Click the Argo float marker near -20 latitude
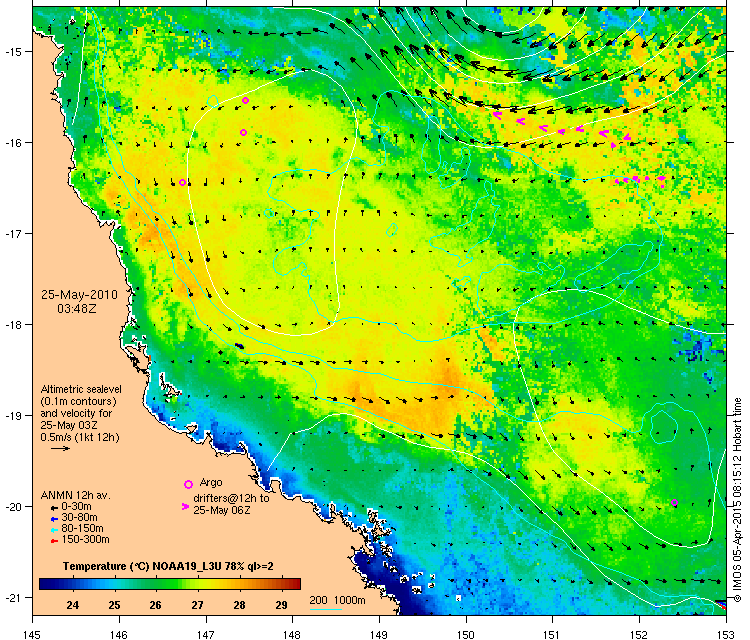This screenshot has height=640, width=750. [674, 503]
